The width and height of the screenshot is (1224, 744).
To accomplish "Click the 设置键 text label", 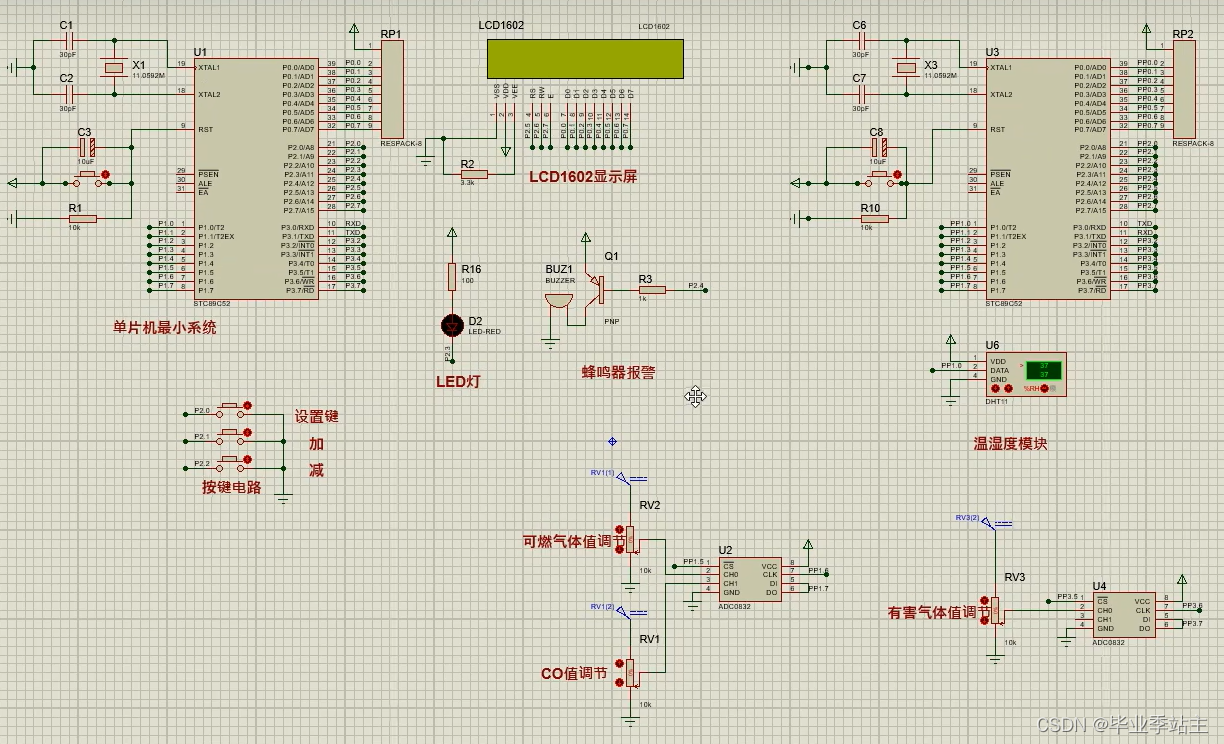I will tap(316, 417).
